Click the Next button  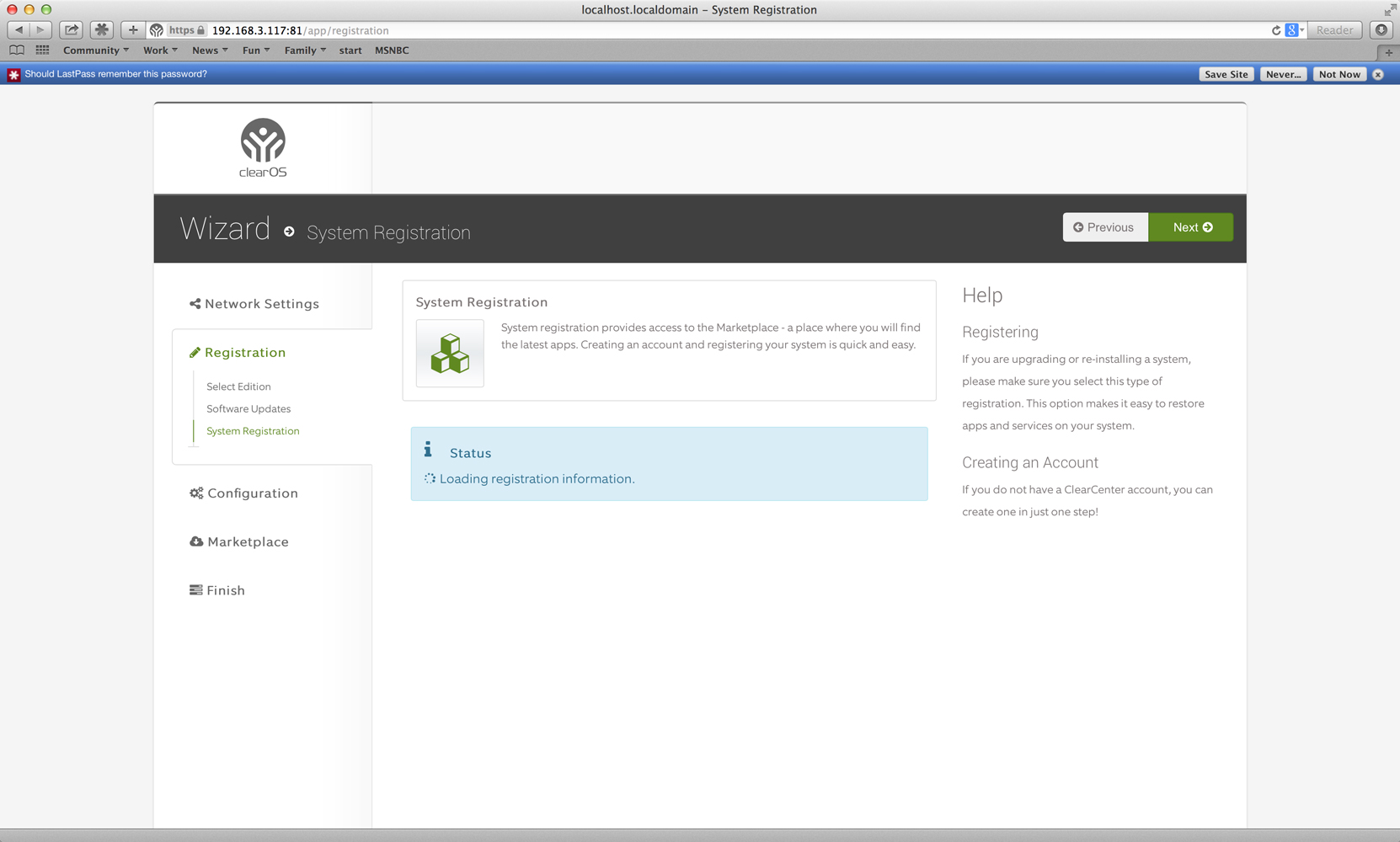pyautogui.click(x=1191, y=227)
